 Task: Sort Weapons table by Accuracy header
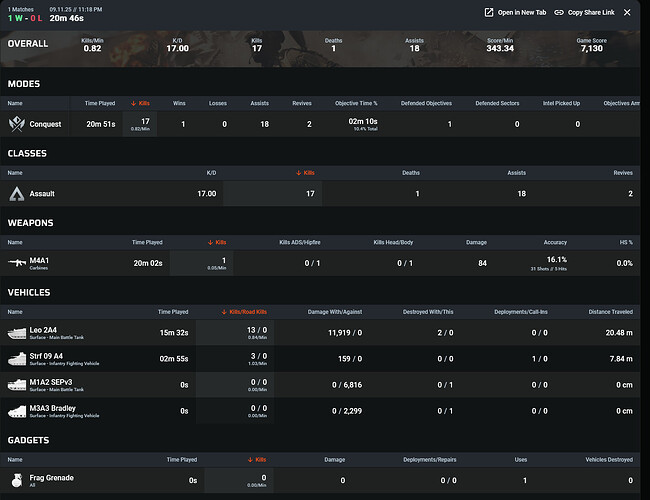point(555,242)
